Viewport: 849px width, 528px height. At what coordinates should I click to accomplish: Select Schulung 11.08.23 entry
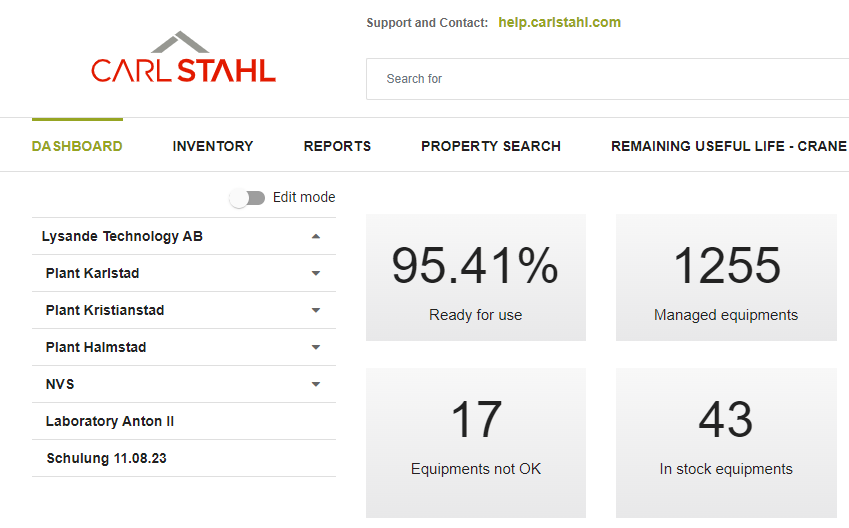coord(108,459)
